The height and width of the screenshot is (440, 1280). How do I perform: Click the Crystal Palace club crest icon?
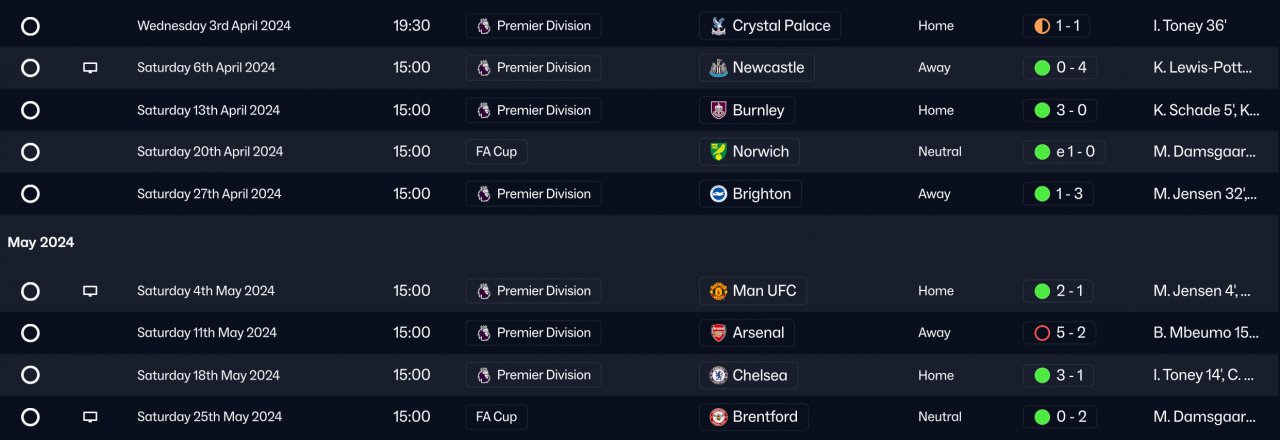point(717,26)
